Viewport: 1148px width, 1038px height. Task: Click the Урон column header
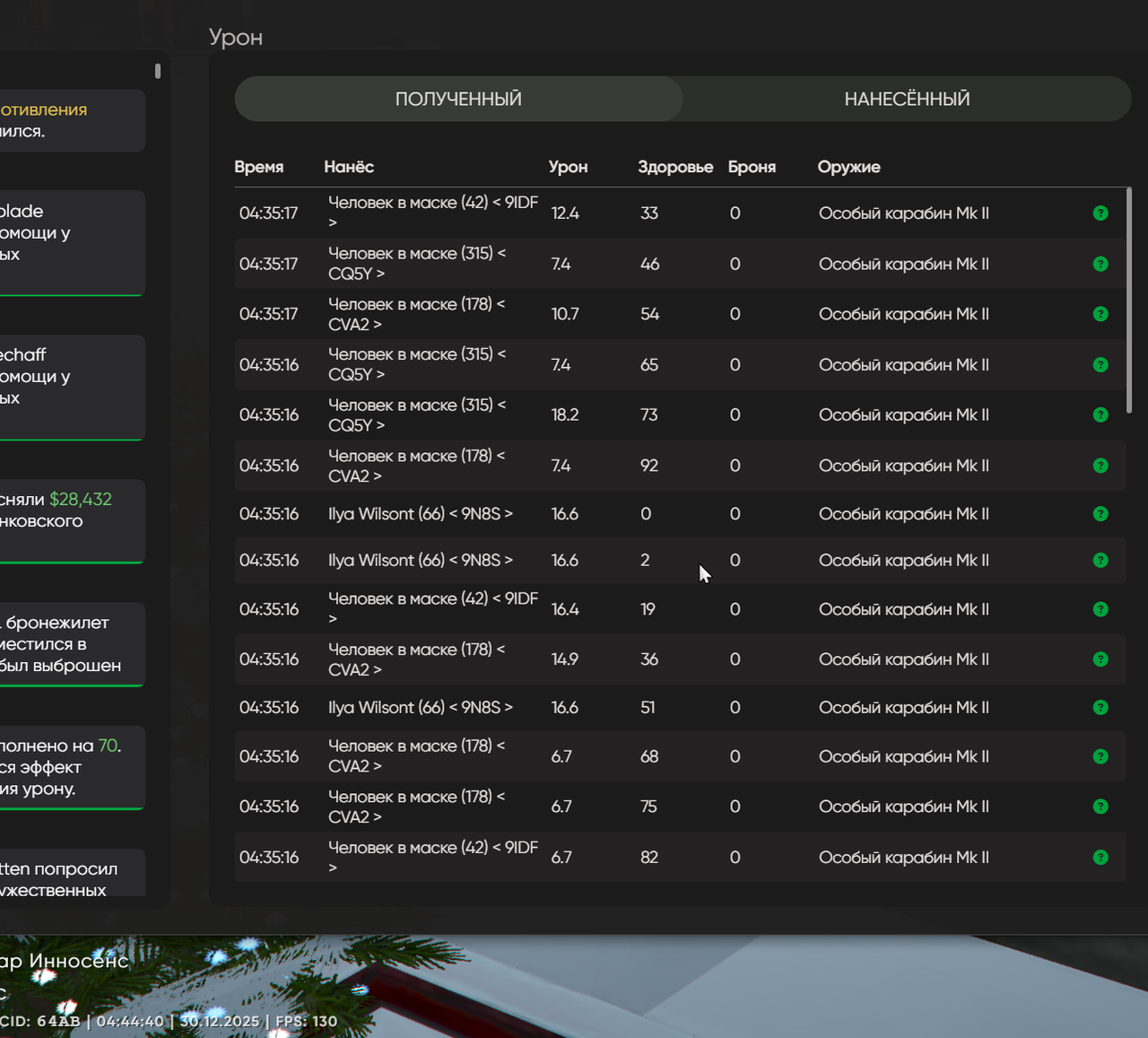pyautogui.click(x=568, y=167)
